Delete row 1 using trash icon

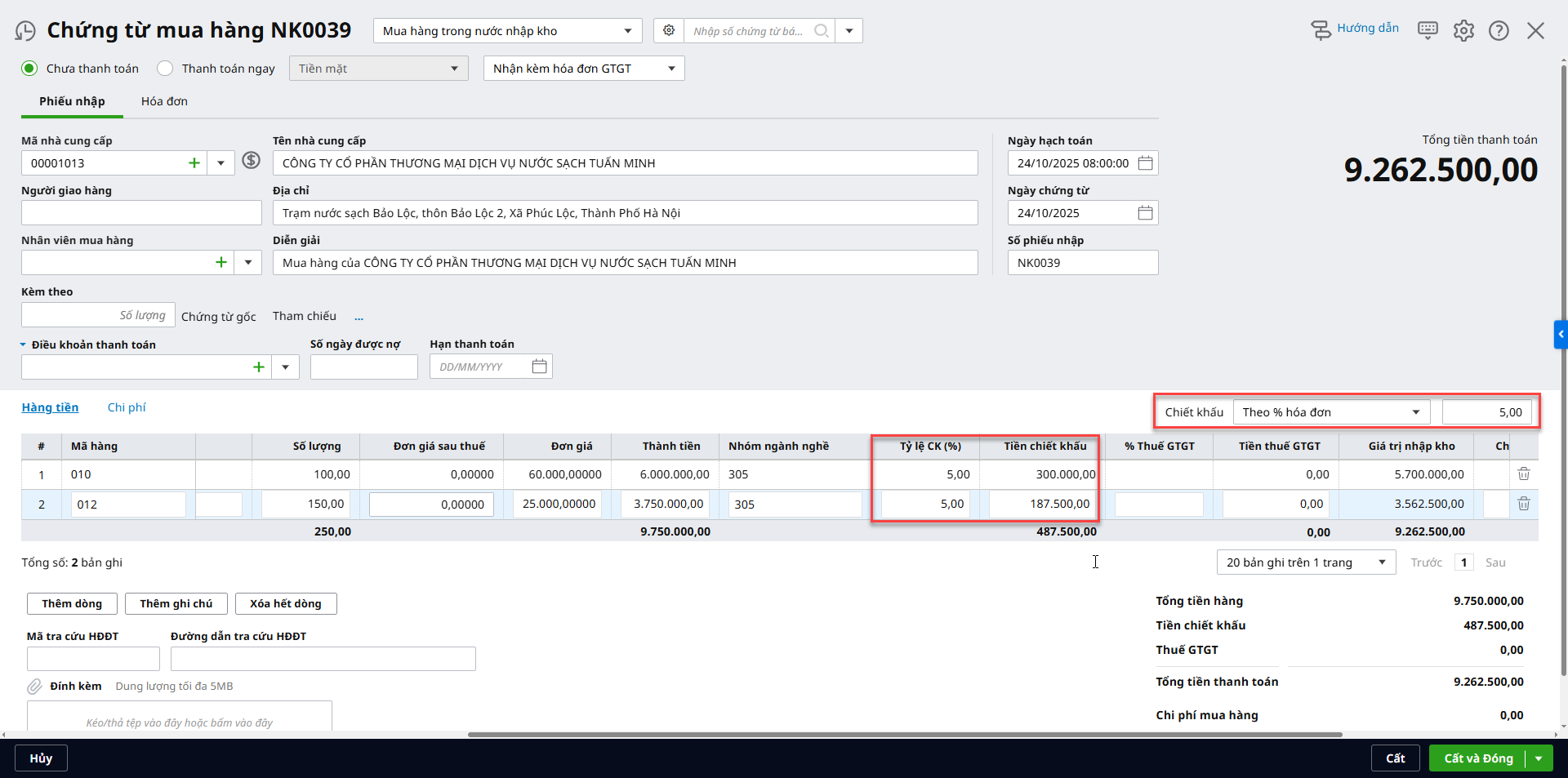[1523, 474]
